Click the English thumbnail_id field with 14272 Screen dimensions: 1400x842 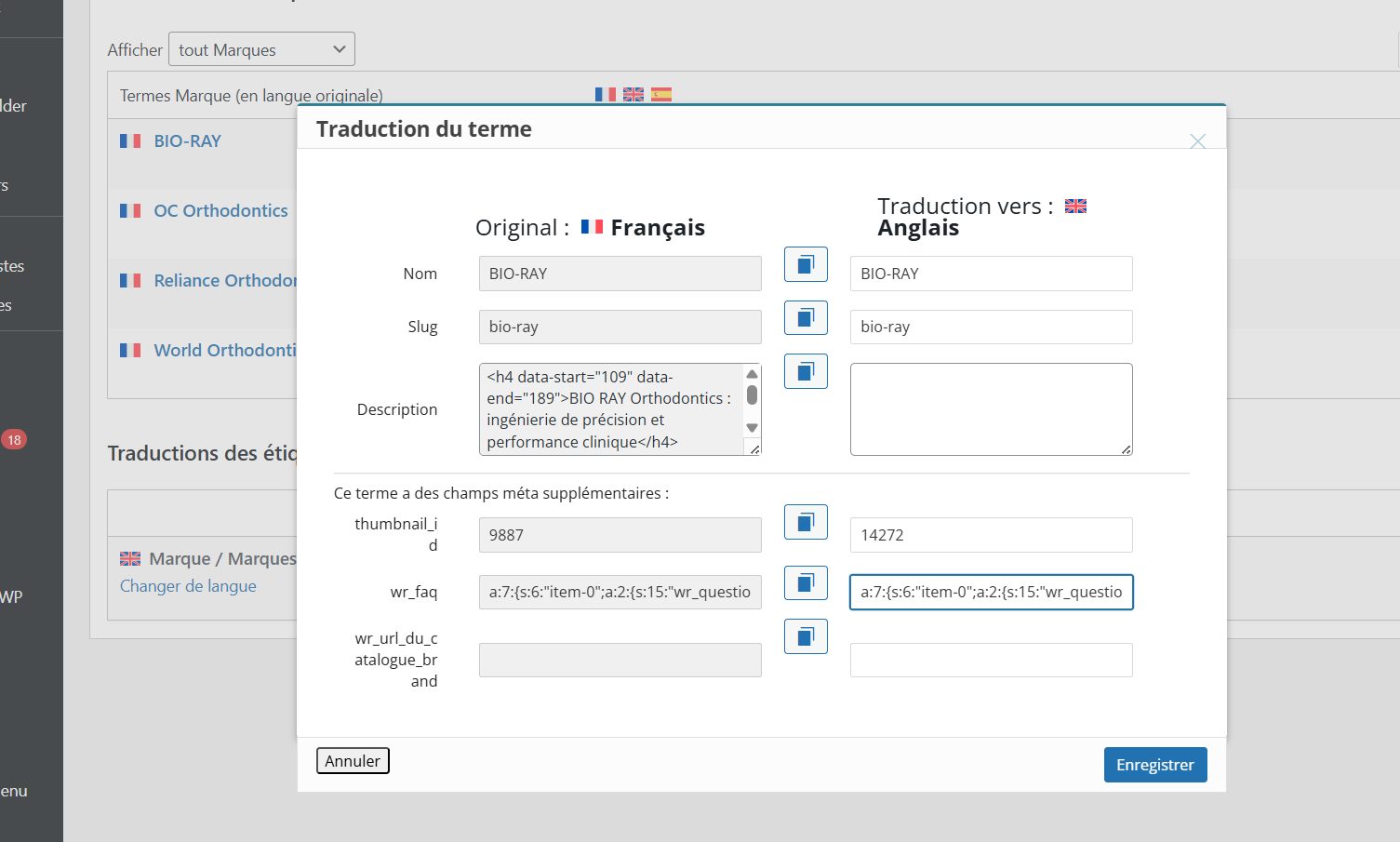point(991,535)
